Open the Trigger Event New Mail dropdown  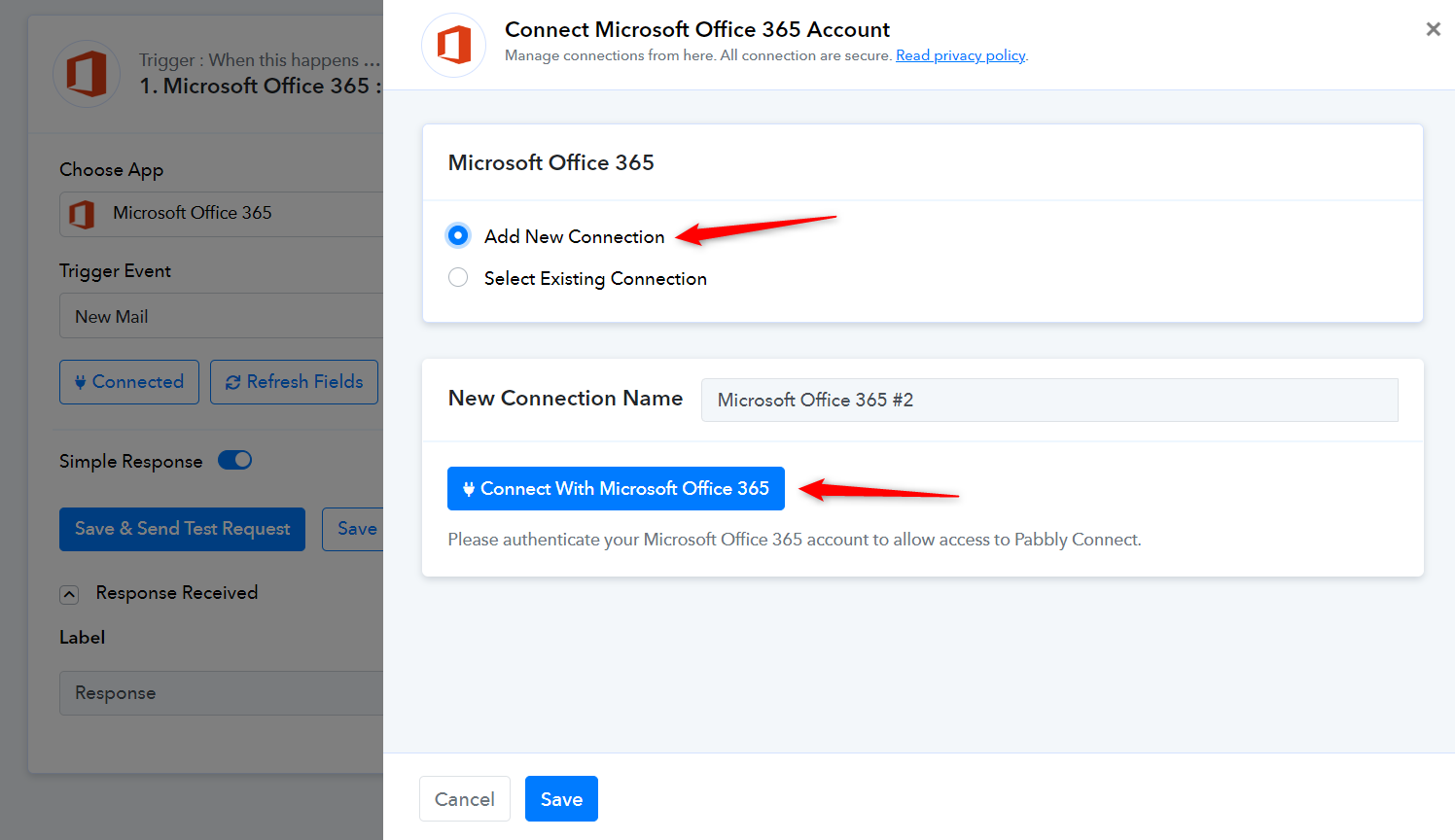point(224,317)
